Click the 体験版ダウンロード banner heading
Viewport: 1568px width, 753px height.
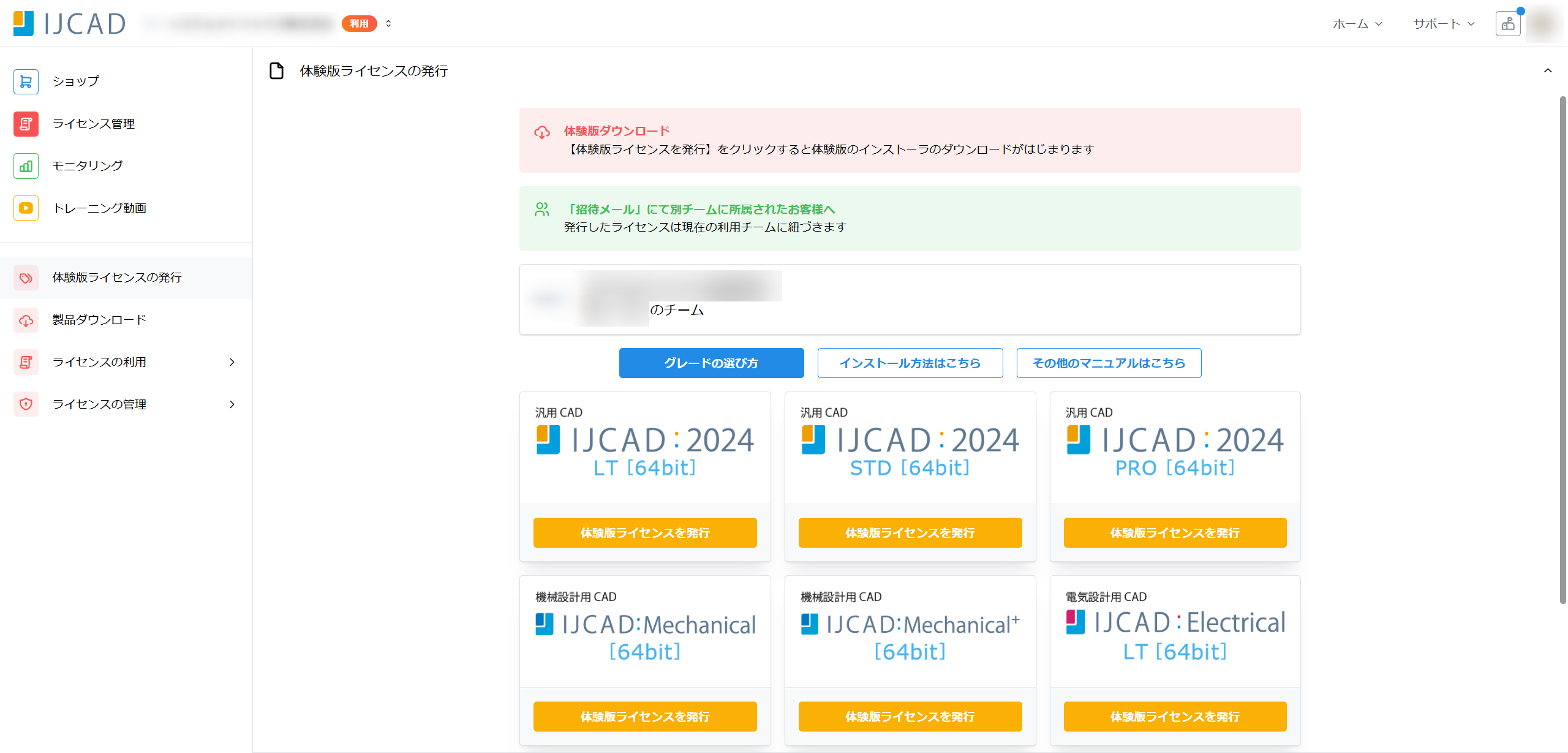click(617, 131)
